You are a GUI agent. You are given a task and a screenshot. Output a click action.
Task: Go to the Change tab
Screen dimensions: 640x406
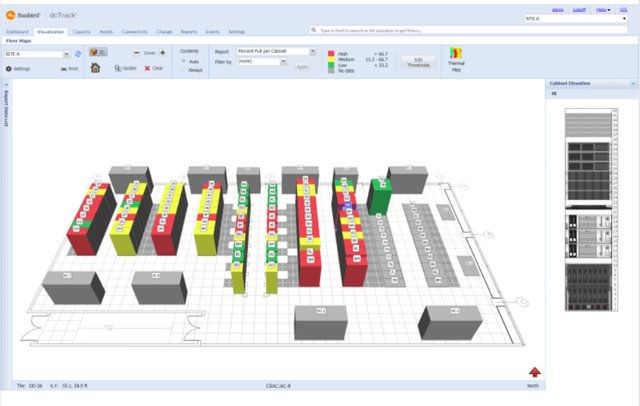(164, 31)
